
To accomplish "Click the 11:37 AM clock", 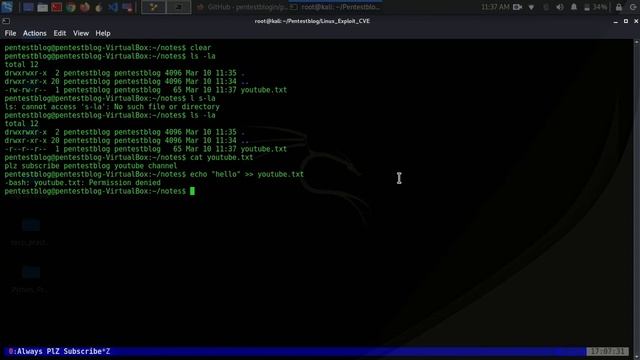I will (x=495, y=7).
